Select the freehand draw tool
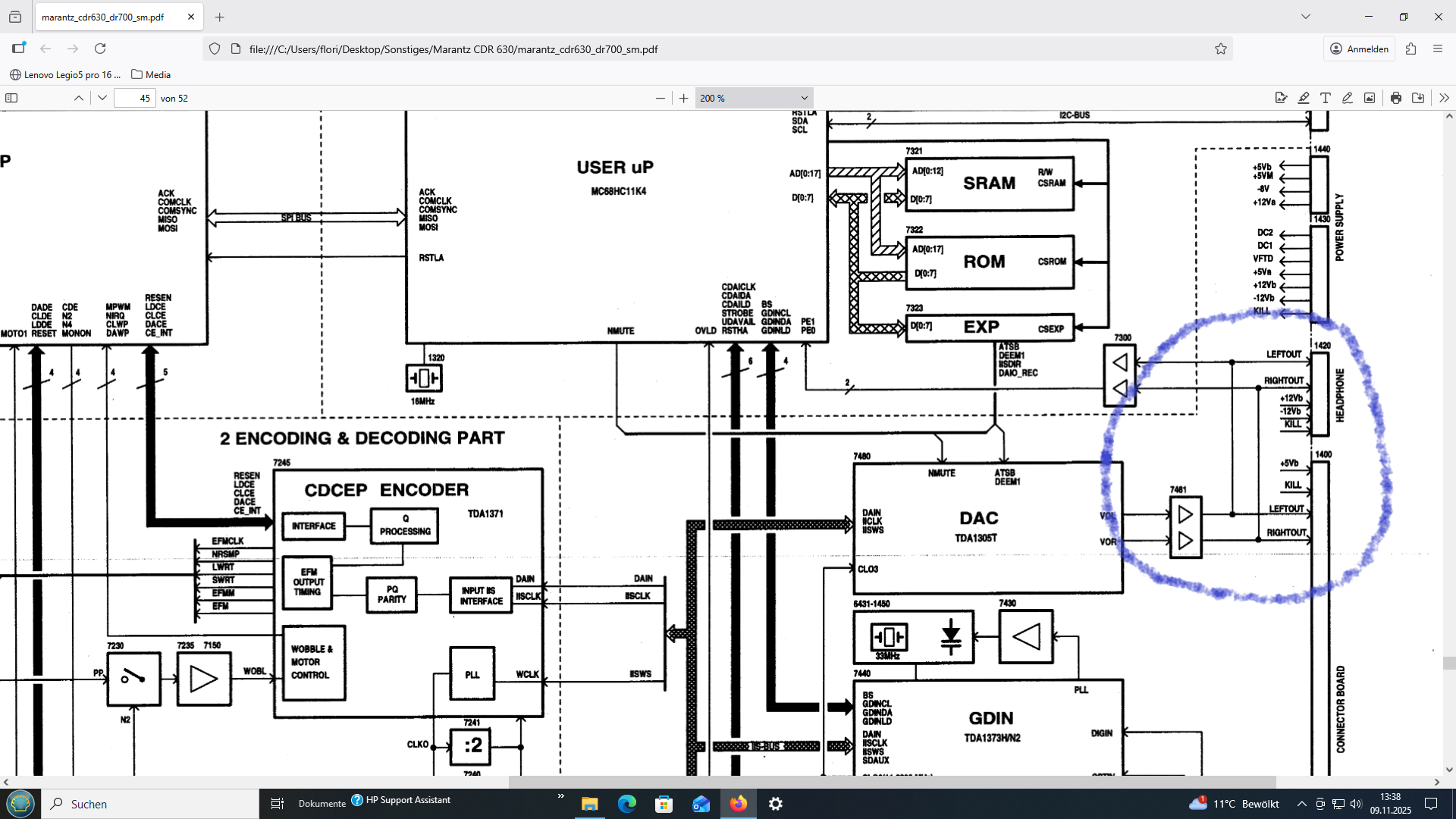Screen dimensions: 1456x819 [x=1348, y=98]
